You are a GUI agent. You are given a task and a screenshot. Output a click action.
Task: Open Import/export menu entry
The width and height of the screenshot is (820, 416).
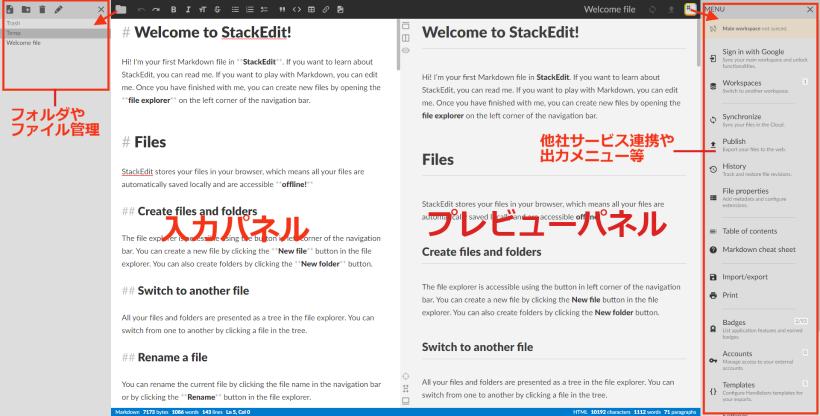759,277
